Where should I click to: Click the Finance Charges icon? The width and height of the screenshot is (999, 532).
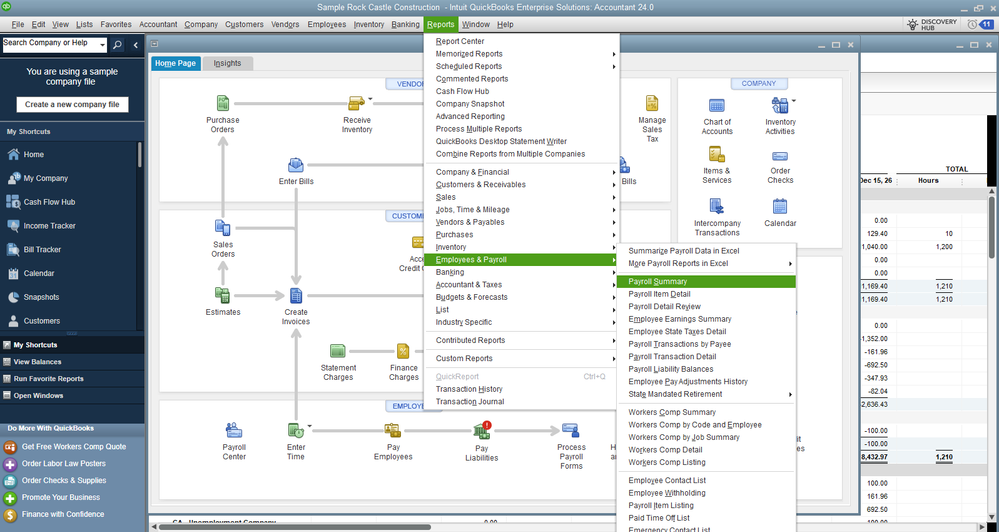[x=403, y=351]
